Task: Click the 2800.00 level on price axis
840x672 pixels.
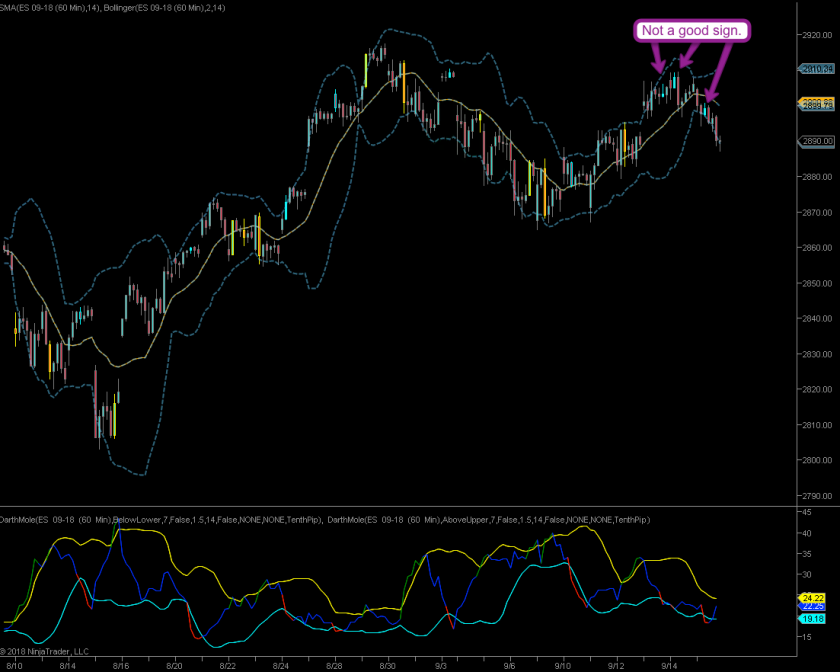Action: [x=817, y=460]
